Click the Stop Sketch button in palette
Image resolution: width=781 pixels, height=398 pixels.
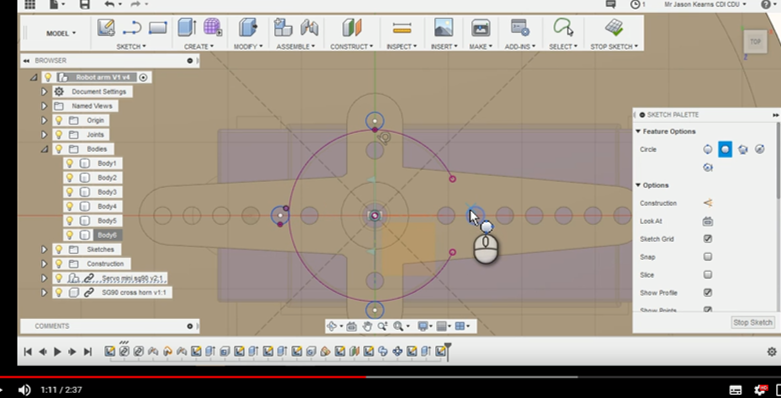tap(753, 322)
